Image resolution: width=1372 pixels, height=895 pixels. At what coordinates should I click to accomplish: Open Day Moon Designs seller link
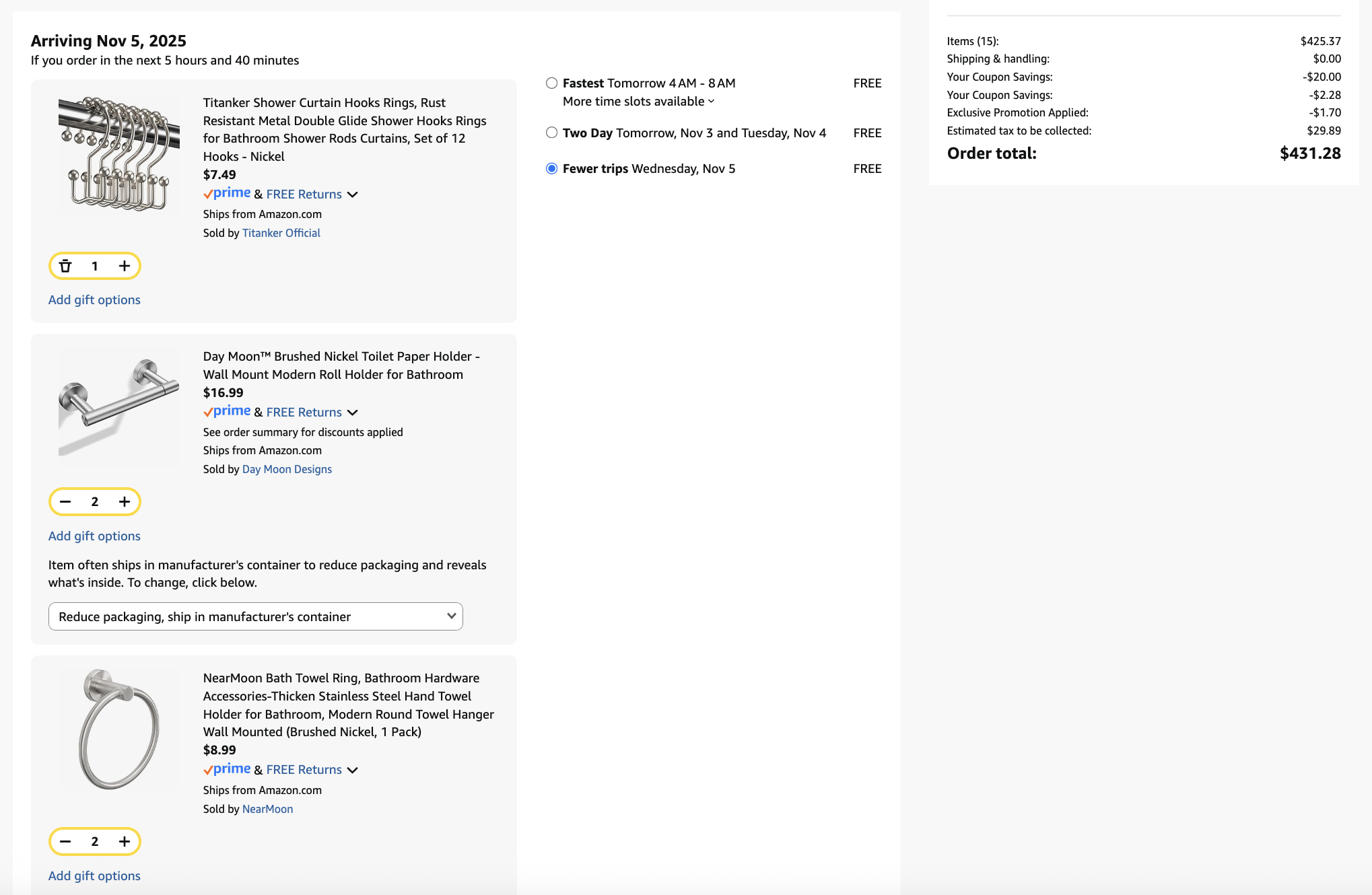287,469
